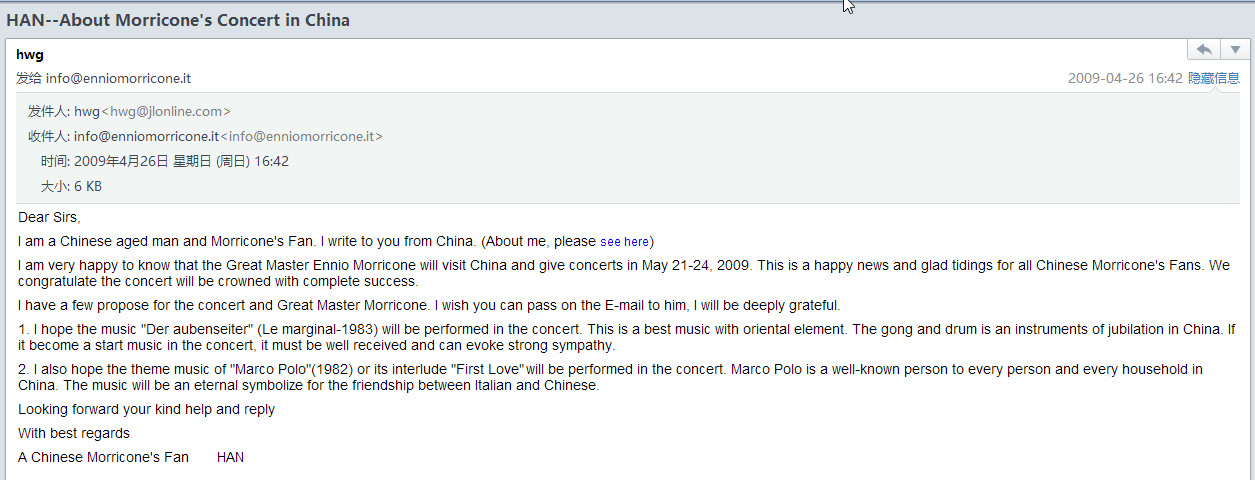This screenshot has height=480, width=1255.
Task: Open the more-actions dropdown beside reply
Action: (1235, 50)
